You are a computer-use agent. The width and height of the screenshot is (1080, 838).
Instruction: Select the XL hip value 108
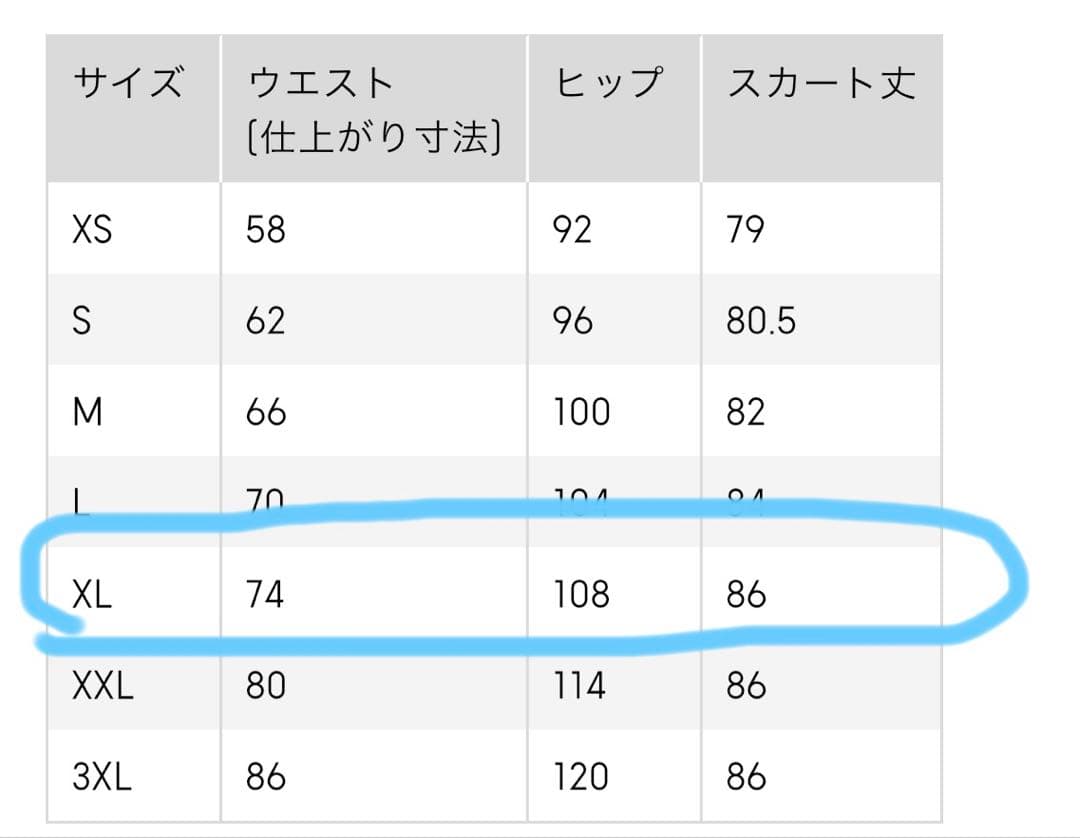(581, 595)
